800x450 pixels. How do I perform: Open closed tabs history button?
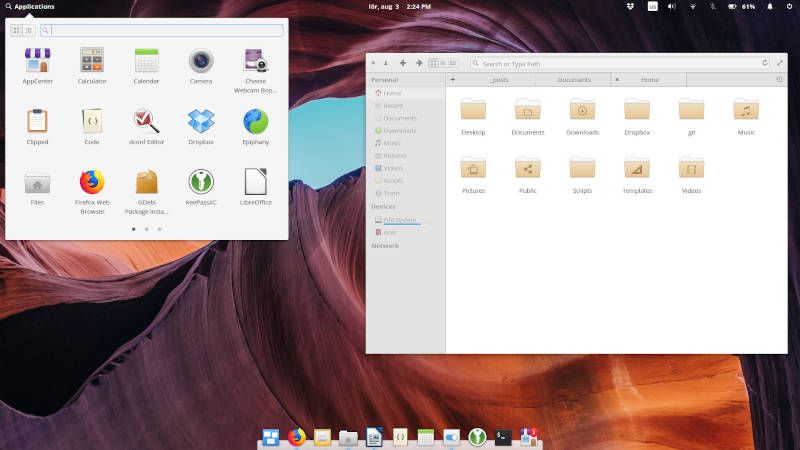pyautogui.click(x=779, y=80)
